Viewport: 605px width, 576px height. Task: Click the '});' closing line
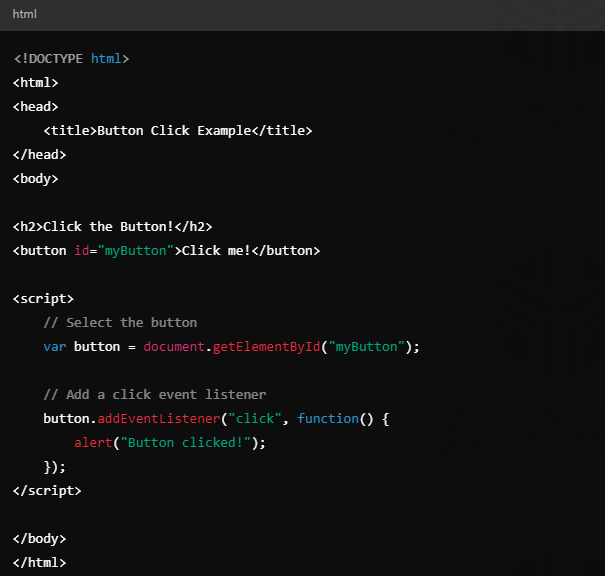[x=55, y=467]
